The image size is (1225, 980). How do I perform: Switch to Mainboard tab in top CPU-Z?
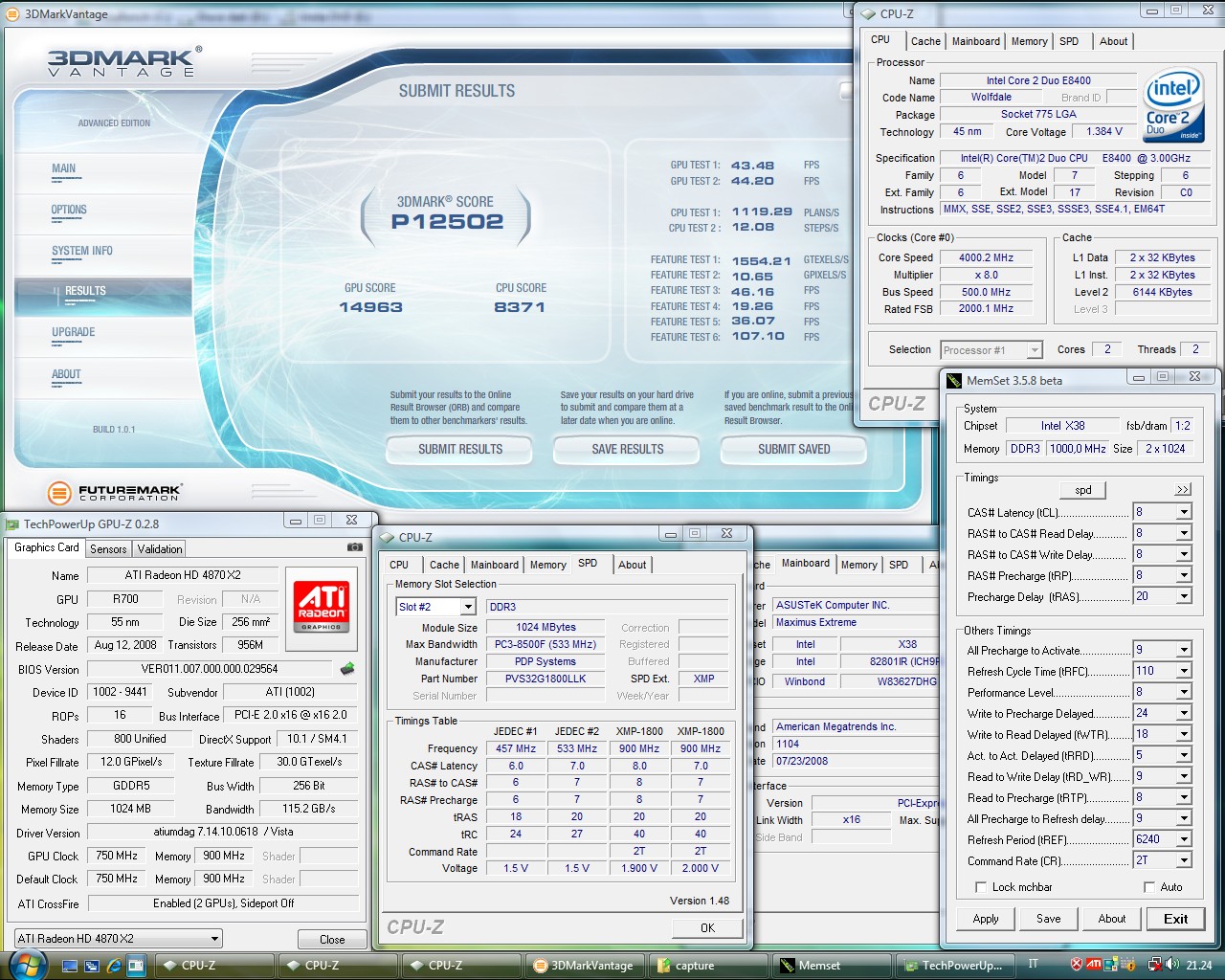click(x=975, y=41)
